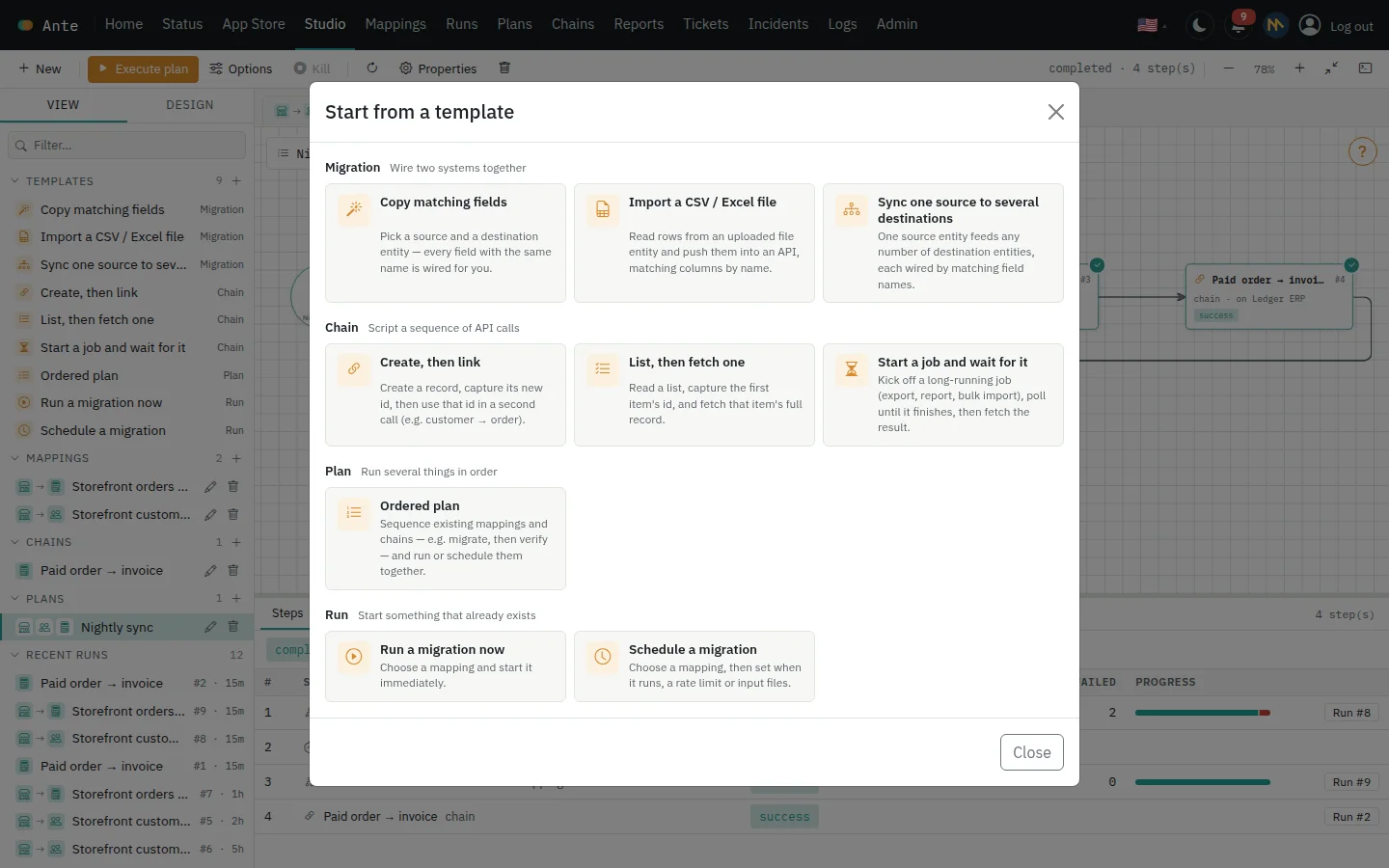1389x868 pixels.
Task: Click the Run #8 progress bar
Action: tap(1203, 713)
